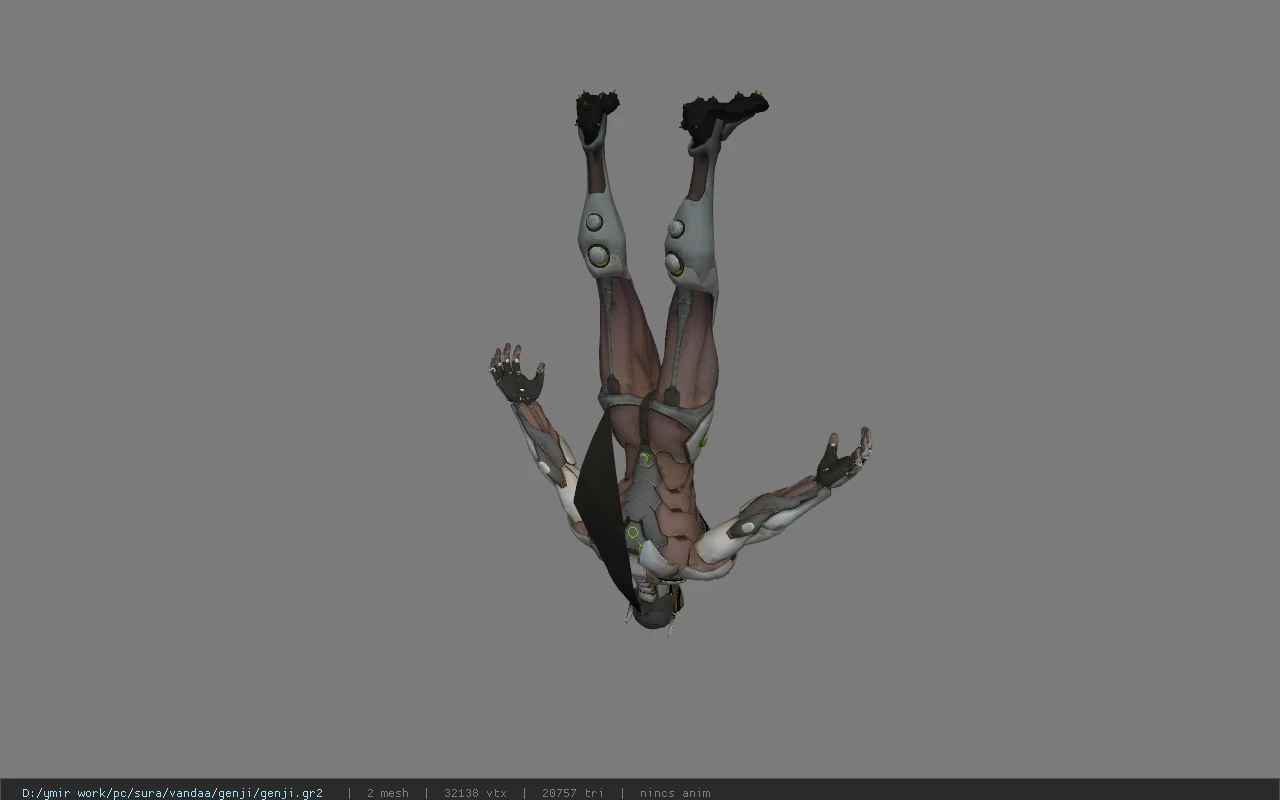This screenshot has height=800, width=1280.
Task: Click the '20757 tri' triangle count
Action: (x=573, y=793)
